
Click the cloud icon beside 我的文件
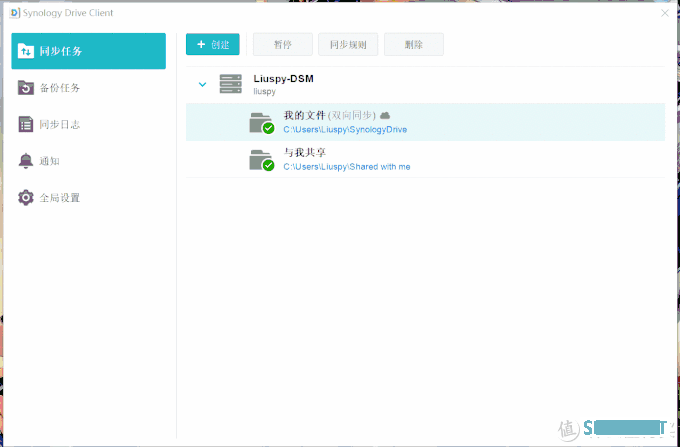tap(385, 115)
